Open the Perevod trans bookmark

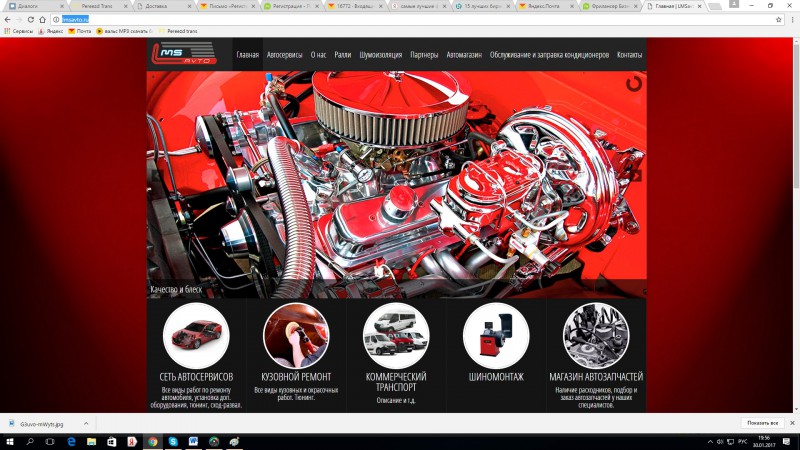pos(178,31)
